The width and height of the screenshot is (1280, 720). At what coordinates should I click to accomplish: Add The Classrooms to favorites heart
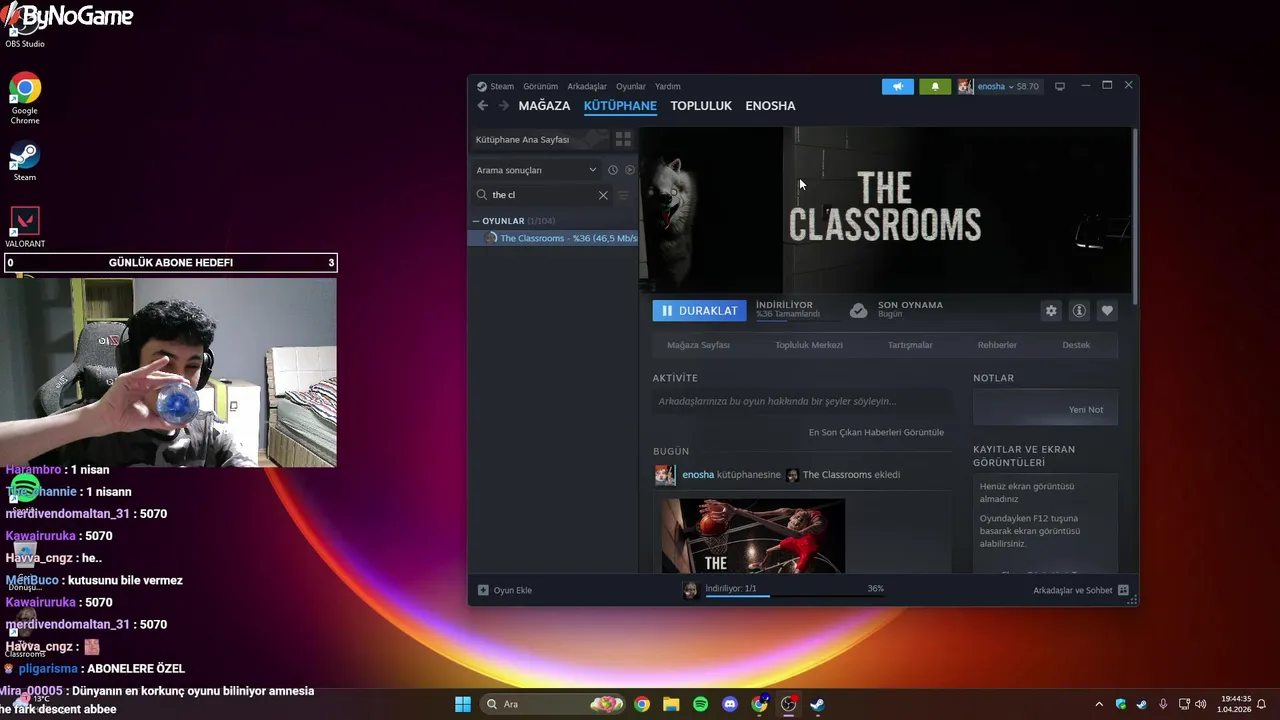pyautogui.click(x=1107, y=311)
